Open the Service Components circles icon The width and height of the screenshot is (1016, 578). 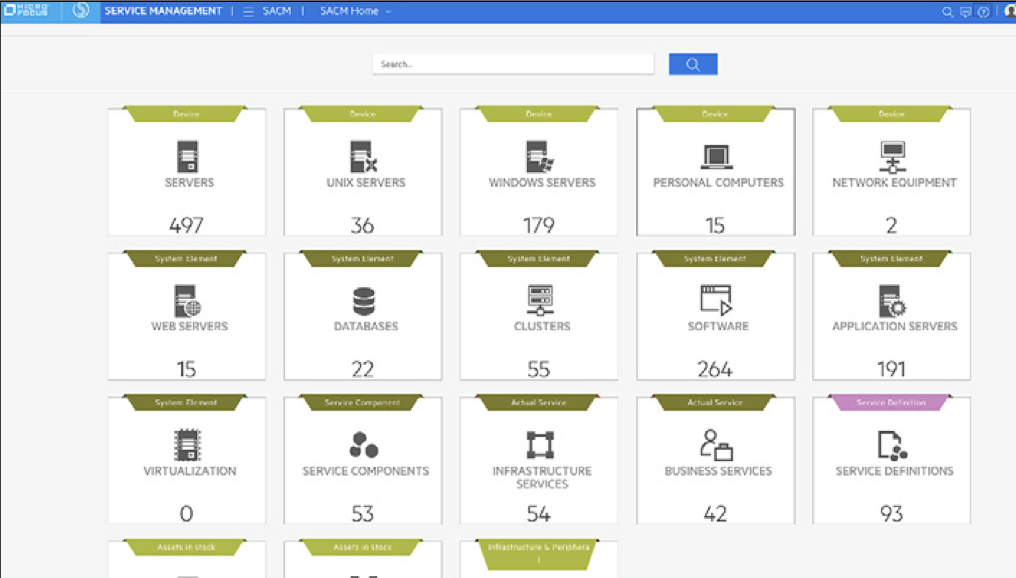click(x=364, y=445)
